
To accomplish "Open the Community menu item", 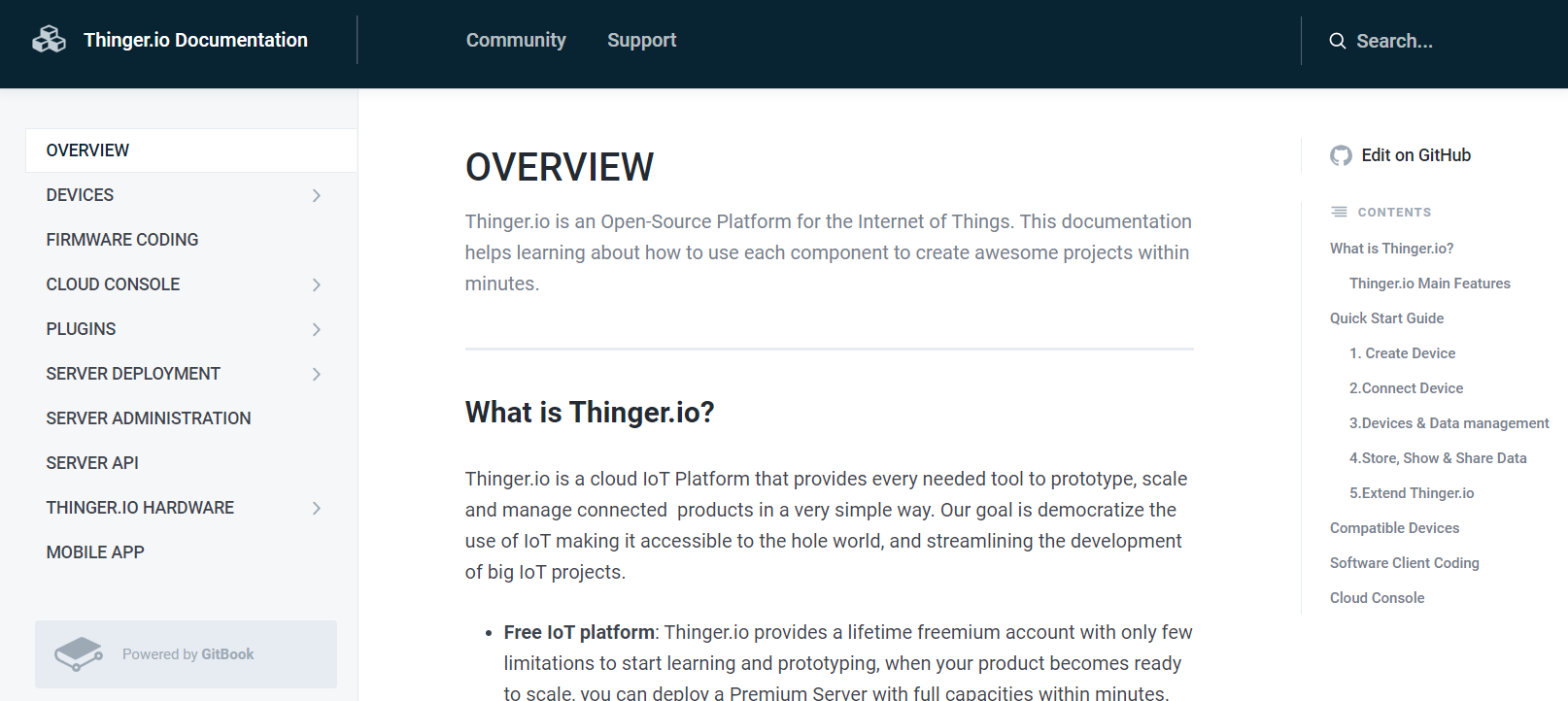I will pos(516,40).
